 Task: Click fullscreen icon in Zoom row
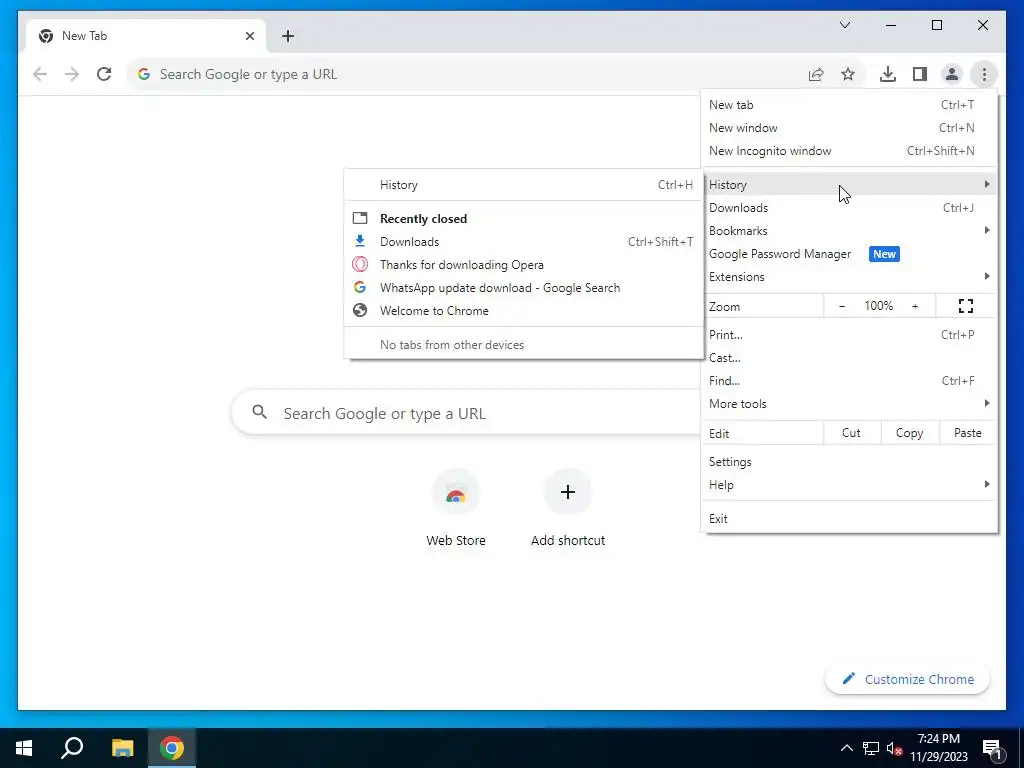(966, 306)
